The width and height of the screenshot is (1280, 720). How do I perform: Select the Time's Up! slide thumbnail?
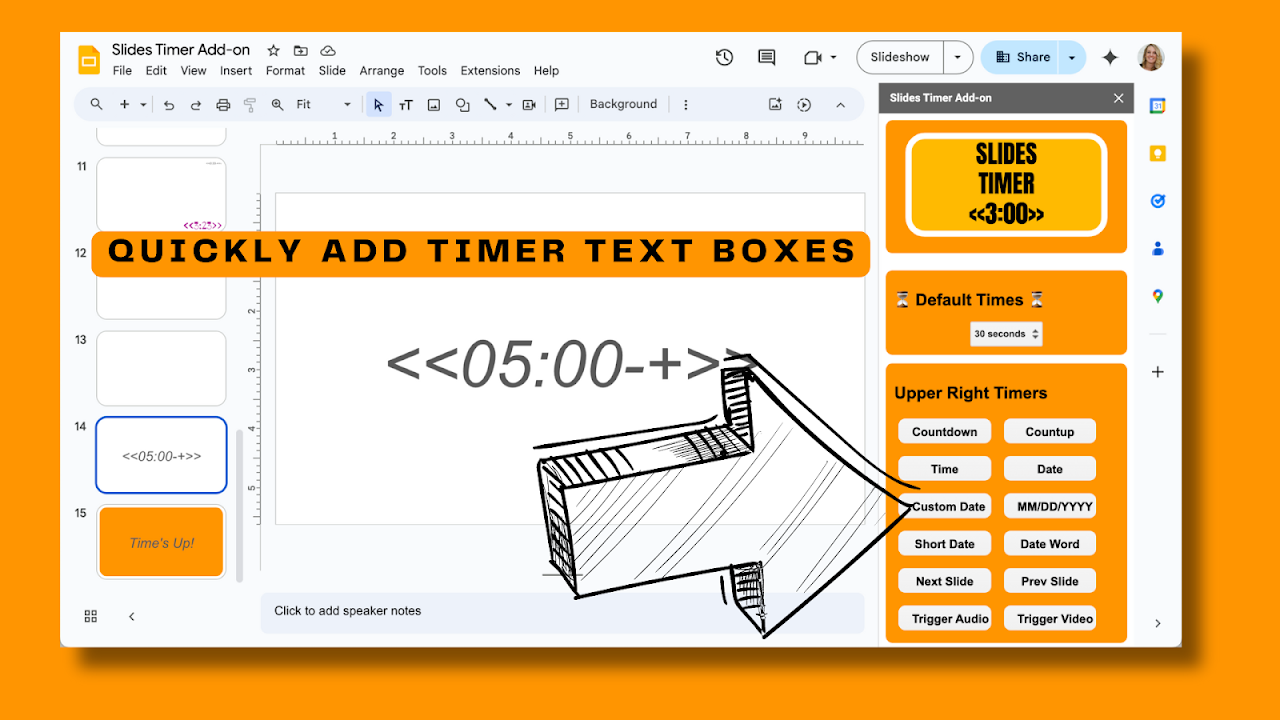(x=161, y=542)
